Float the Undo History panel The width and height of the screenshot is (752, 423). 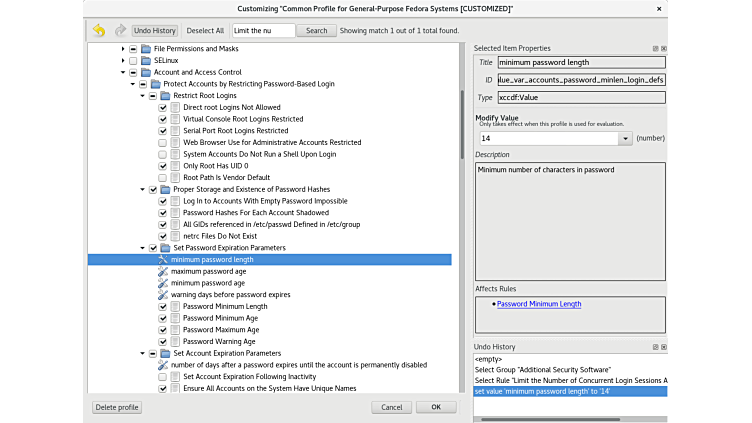(656, 347)
